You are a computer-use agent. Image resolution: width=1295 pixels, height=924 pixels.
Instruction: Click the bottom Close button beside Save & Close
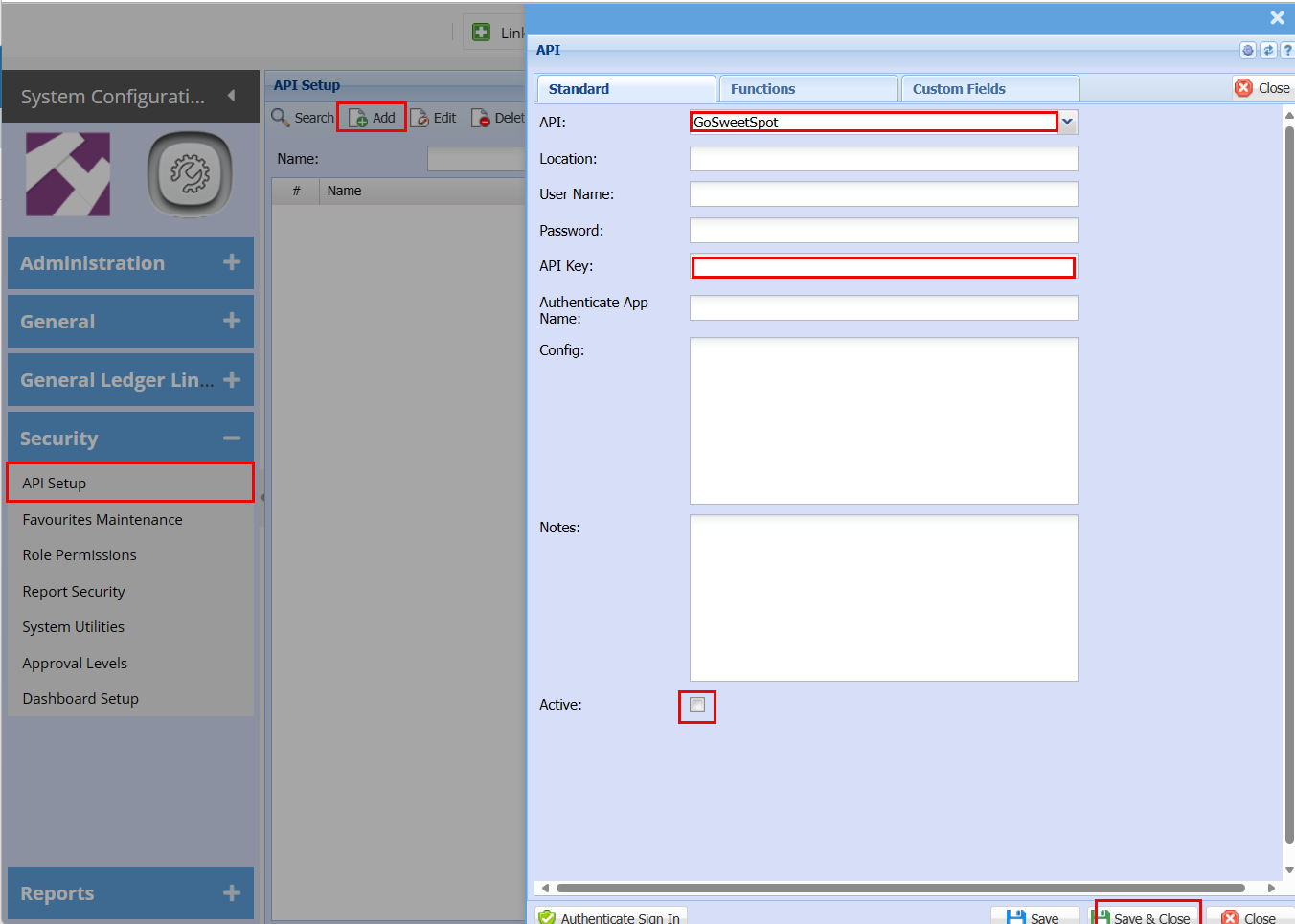point(1250,917)
